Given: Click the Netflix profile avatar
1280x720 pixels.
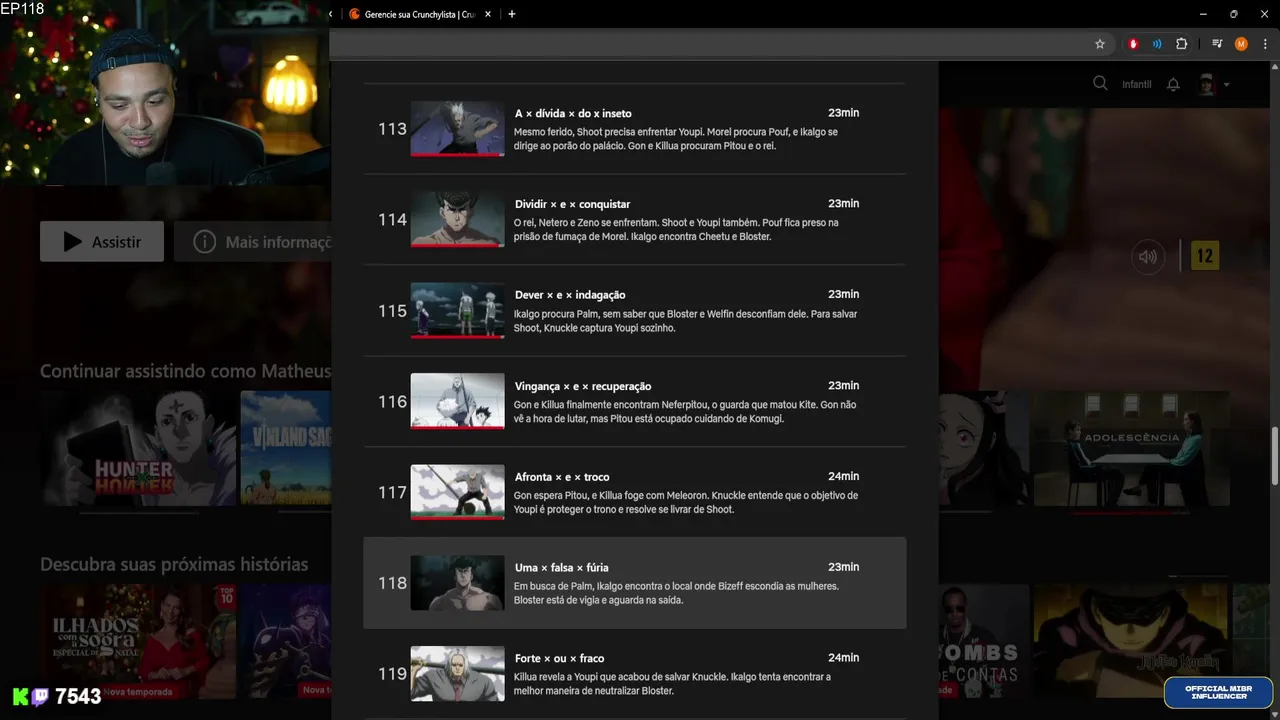Looking at the screenshot, I should point(1207,84).
